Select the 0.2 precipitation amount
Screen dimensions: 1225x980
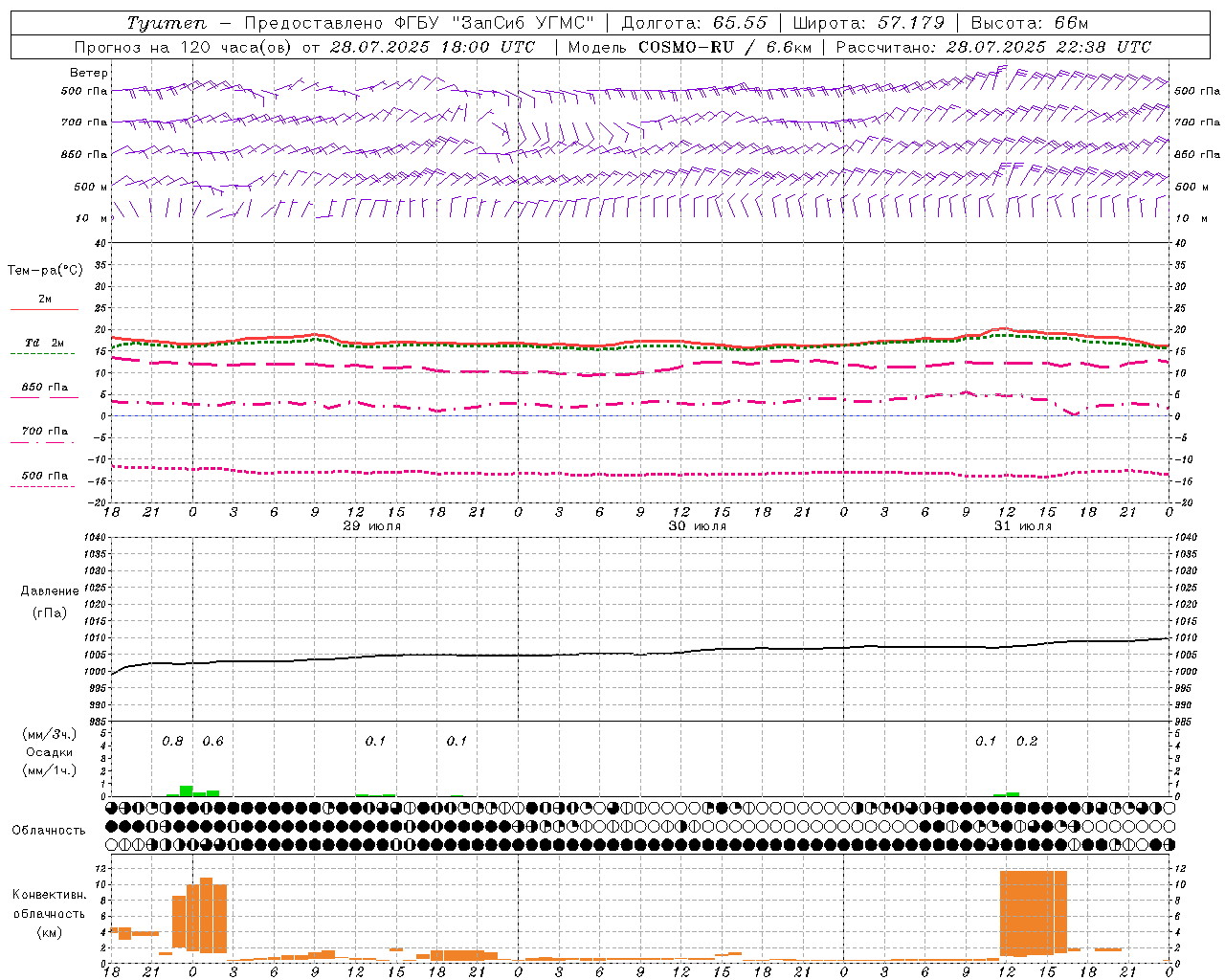click(x=1027, y=742)
